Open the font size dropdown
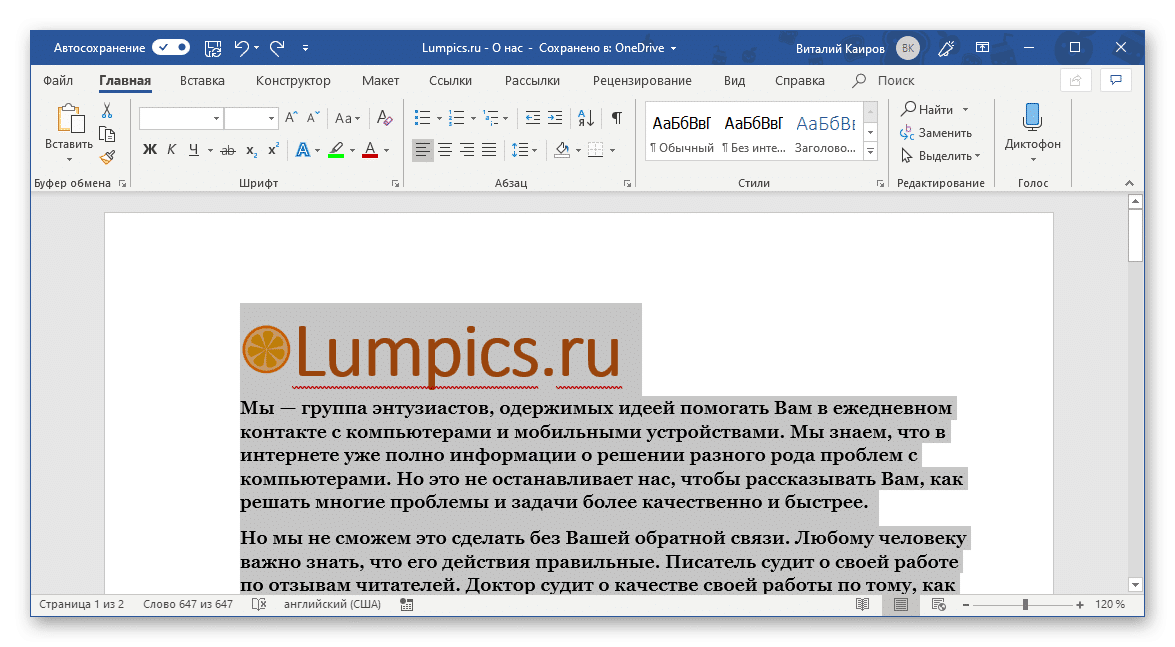 coord(271,118)
